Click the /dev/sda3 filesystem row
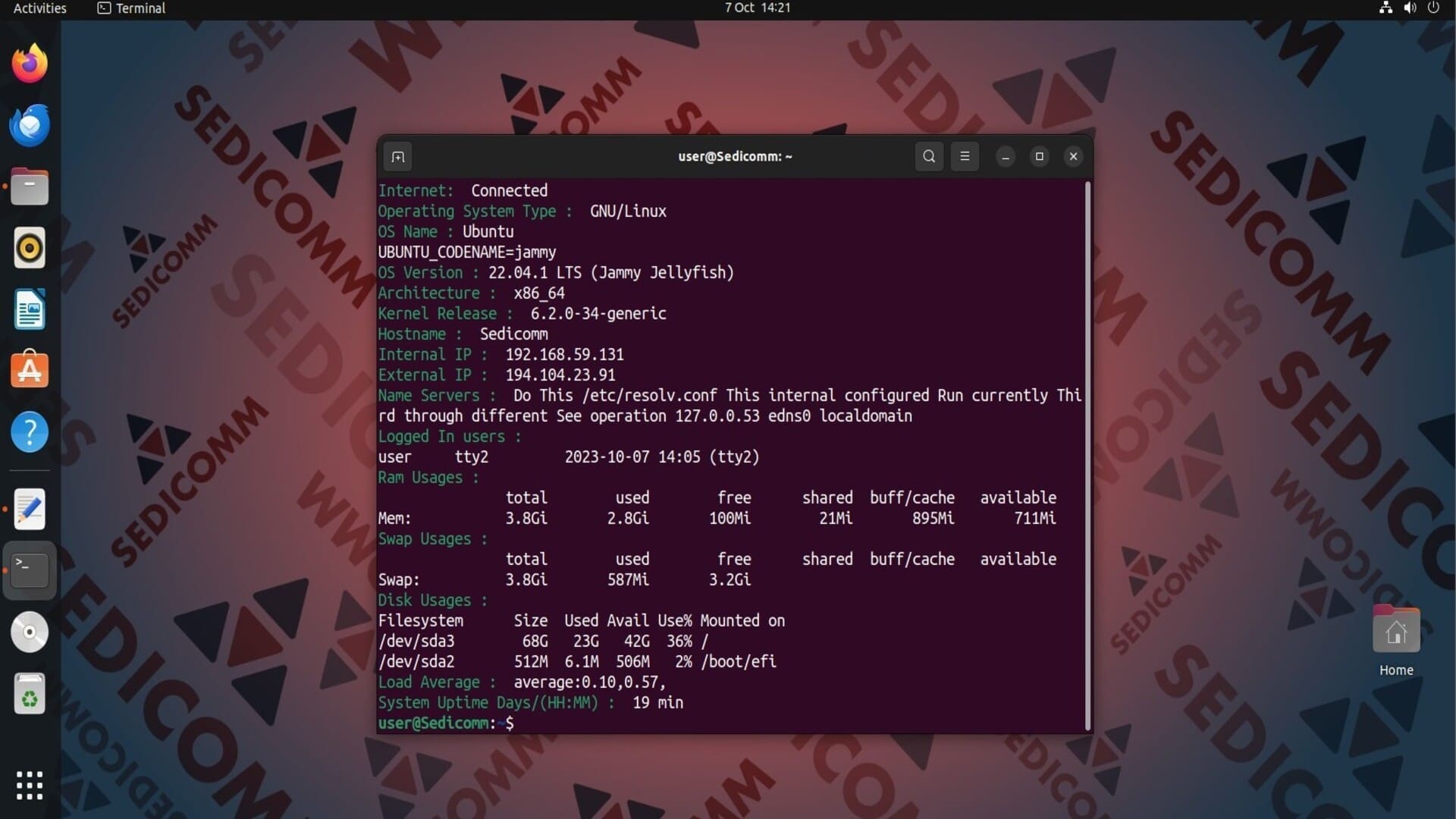1456x819 pixels. [x=543, y=642]
